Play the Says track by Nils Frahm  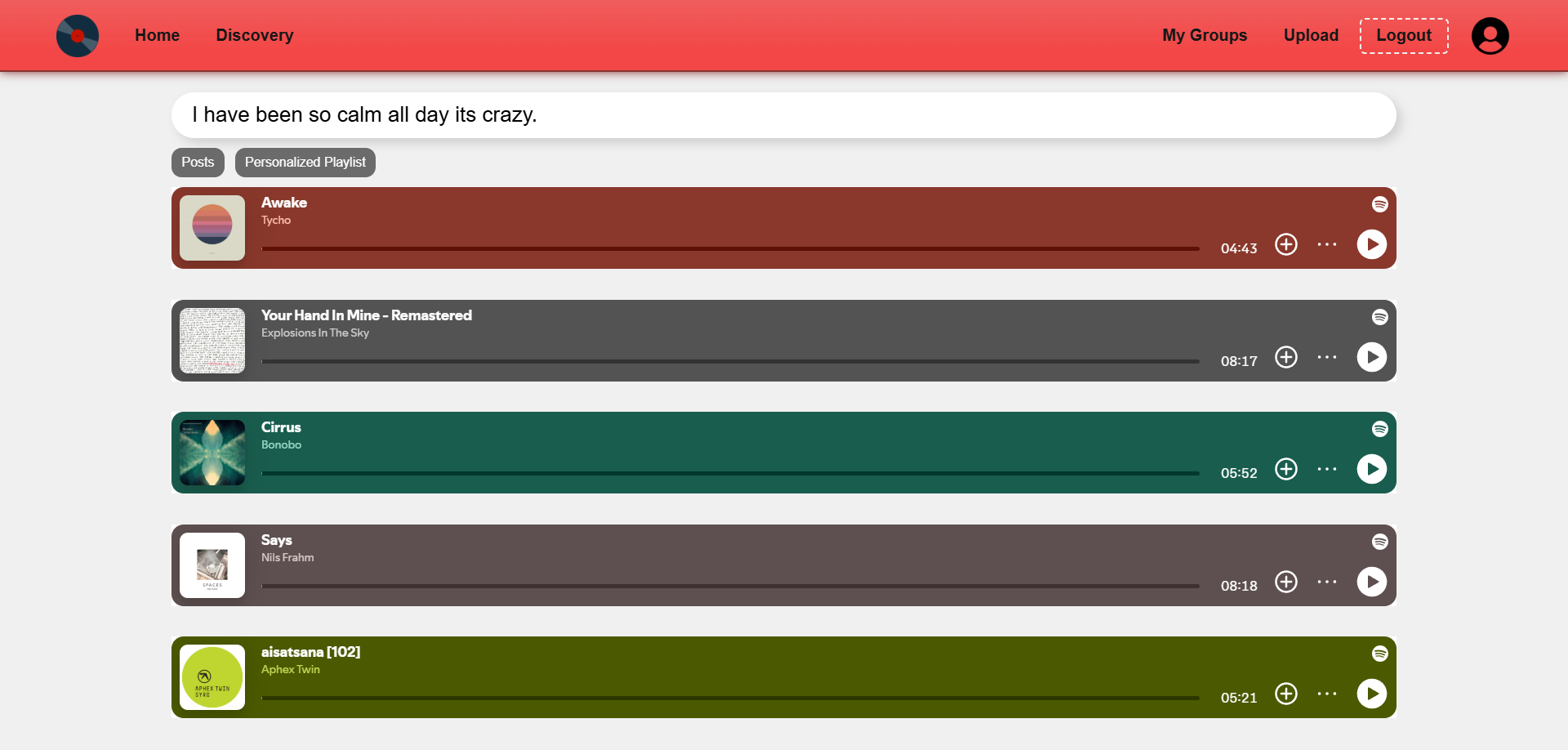click(1372, 582)
